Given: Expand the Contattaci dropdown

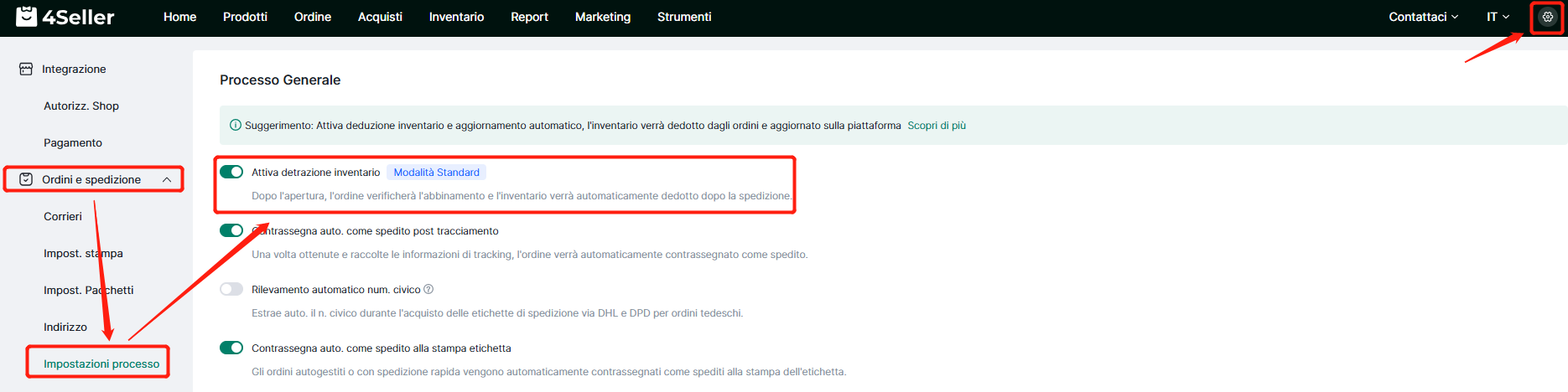Looking at the screenshot, I should coord(1423,17).
